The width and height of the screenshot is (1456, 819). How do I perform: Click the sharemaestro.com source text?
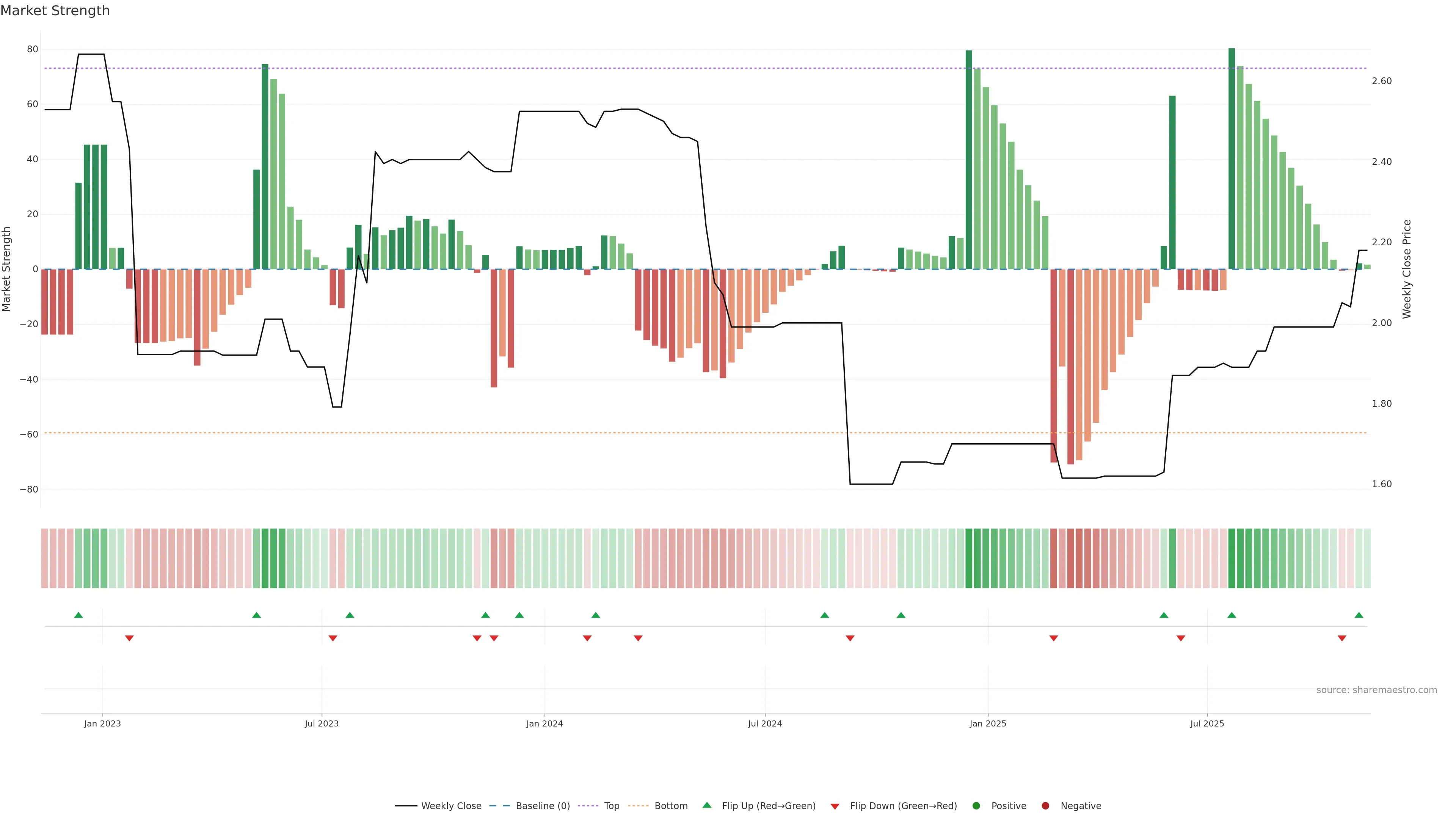[1376, 690]
